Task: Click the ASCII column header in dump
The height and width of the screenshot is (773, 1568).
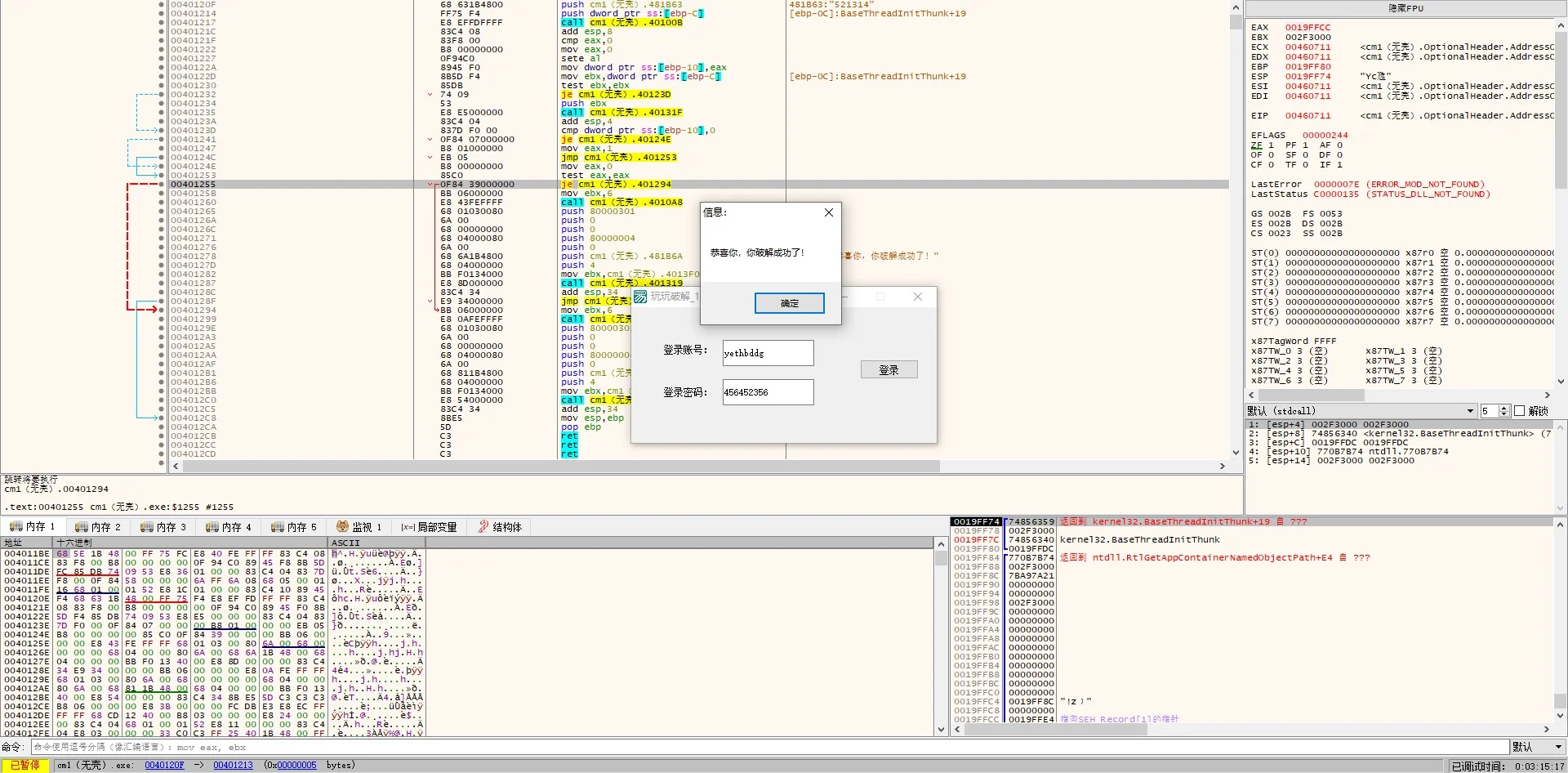Action: click(x=376, y=543)
